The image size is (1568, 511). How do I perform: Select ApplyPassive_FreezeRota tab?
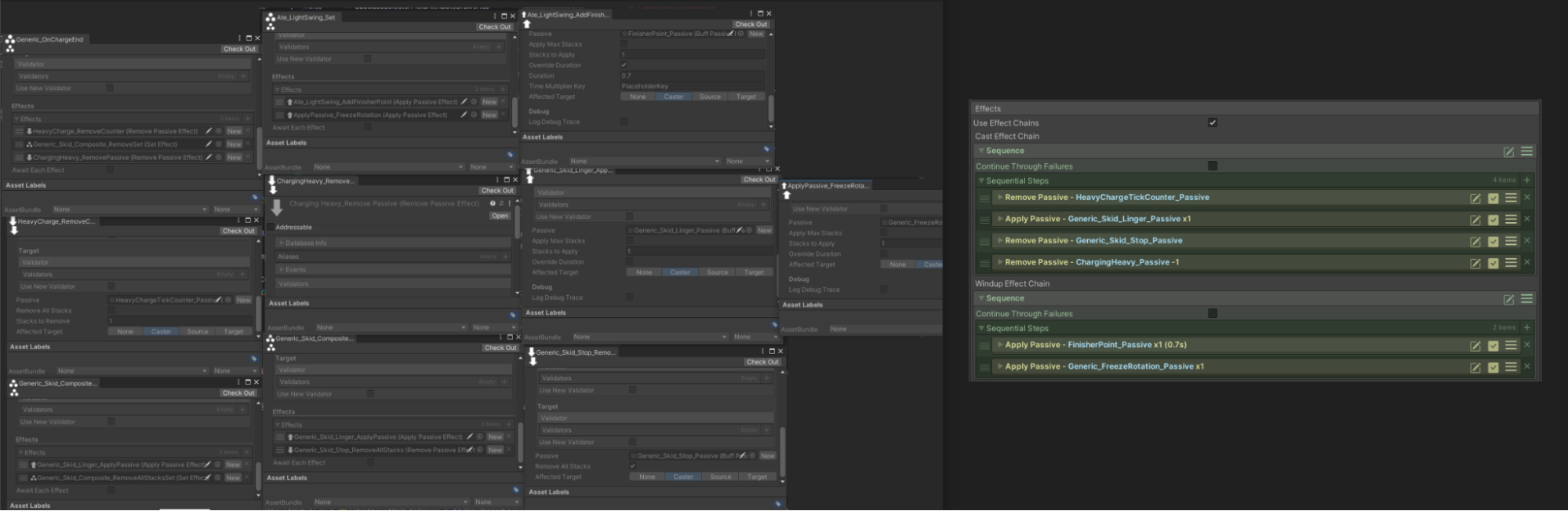pos(827,186)
